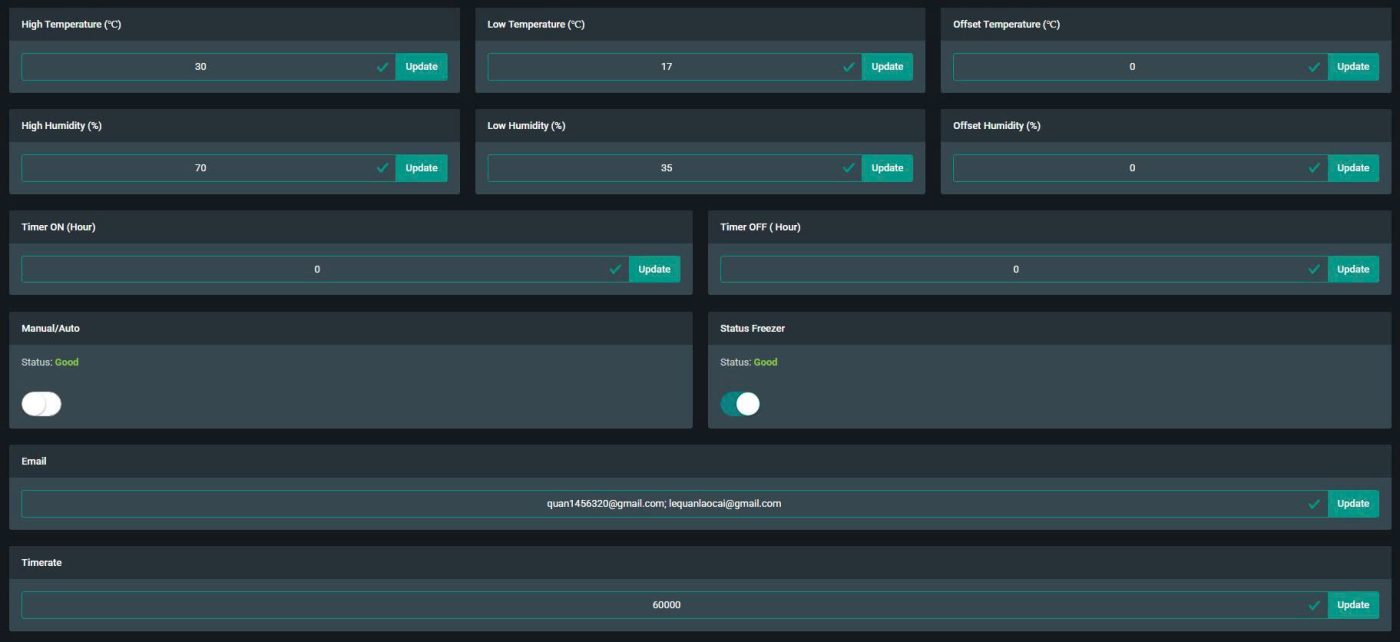Toggle the Manual/Auto switch
The height and width of the screenshot is (642, 1400).
tap(42, 404)
